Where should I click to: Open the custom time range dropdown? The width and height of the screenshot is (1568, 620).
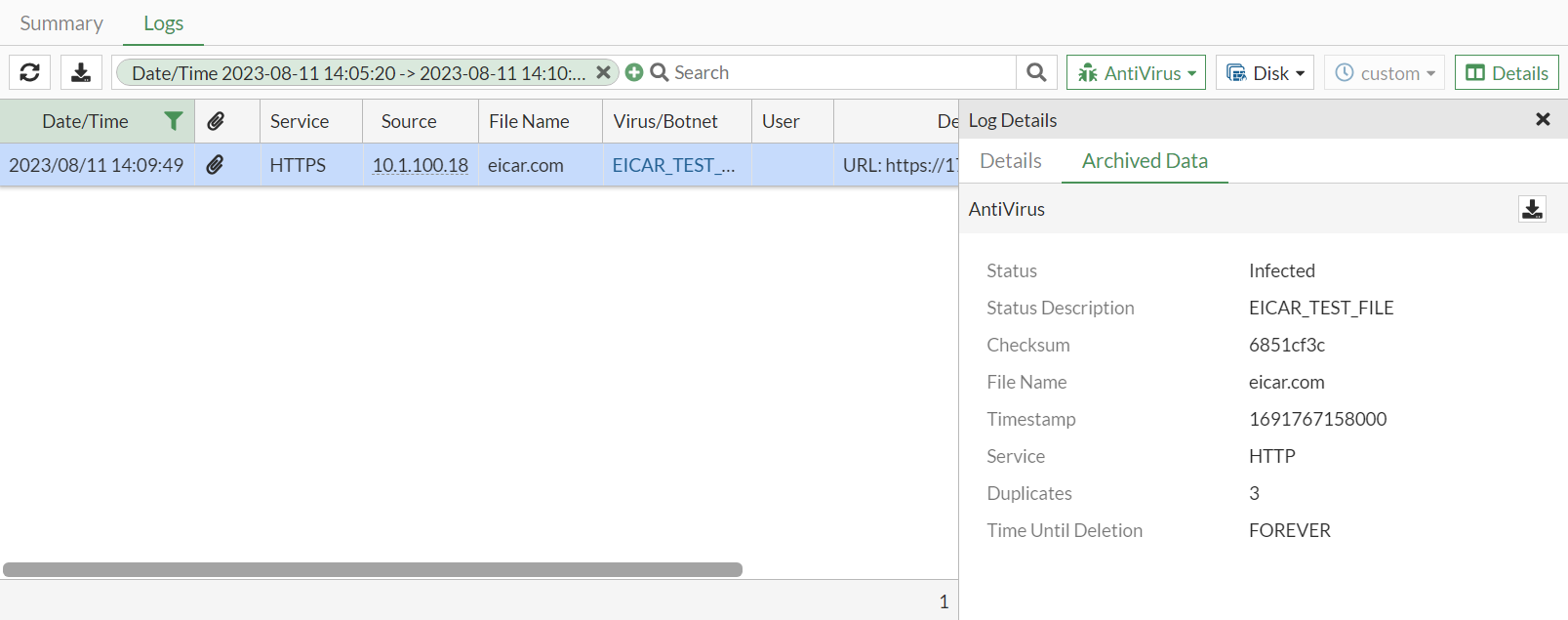click(x=1385, y=73)
